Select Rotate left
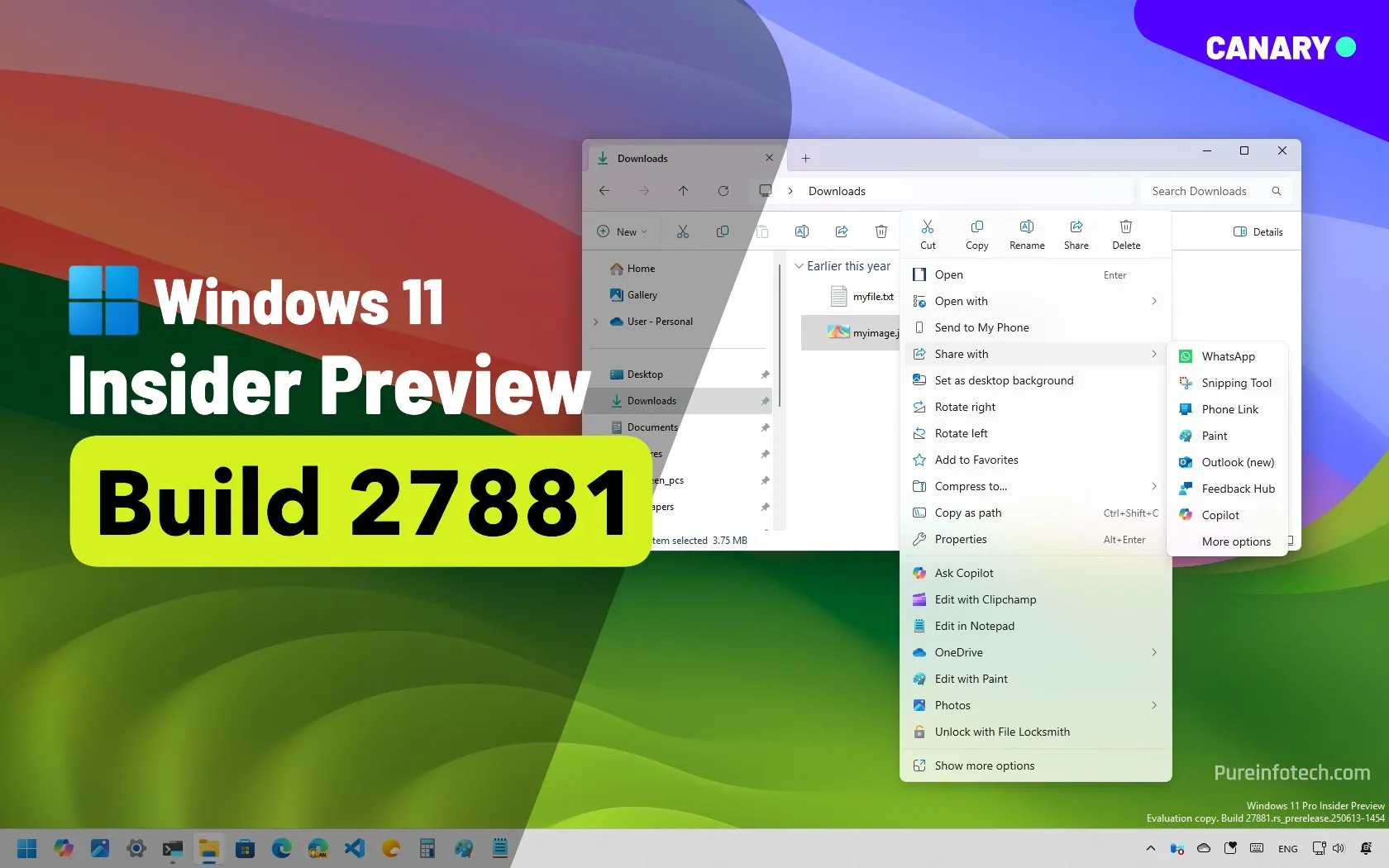This screenshot has height=868, width=1389. pos(1036,433)
